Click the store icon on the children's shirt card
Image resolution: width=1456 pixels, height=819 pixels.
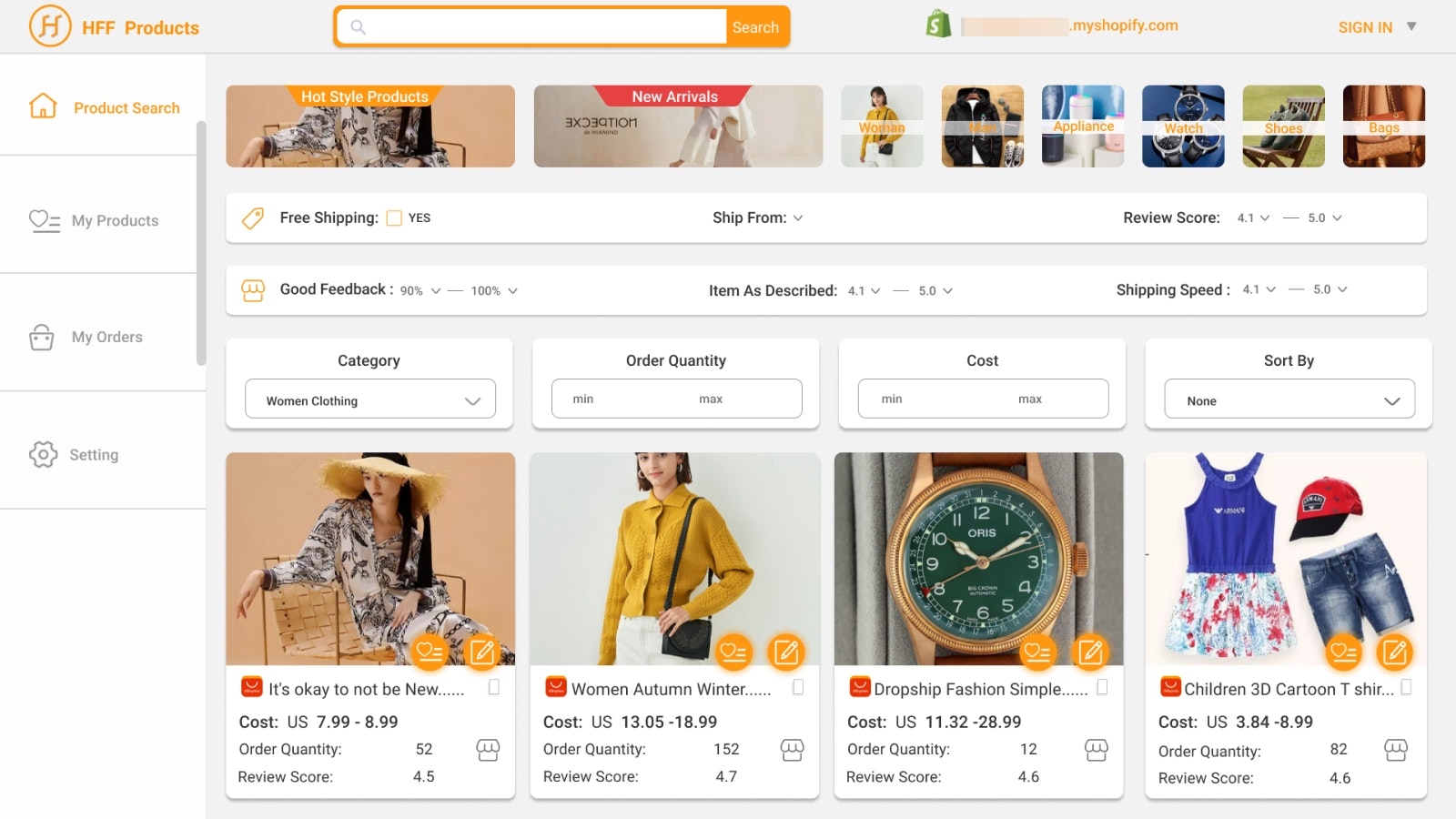pos(1396,751)
